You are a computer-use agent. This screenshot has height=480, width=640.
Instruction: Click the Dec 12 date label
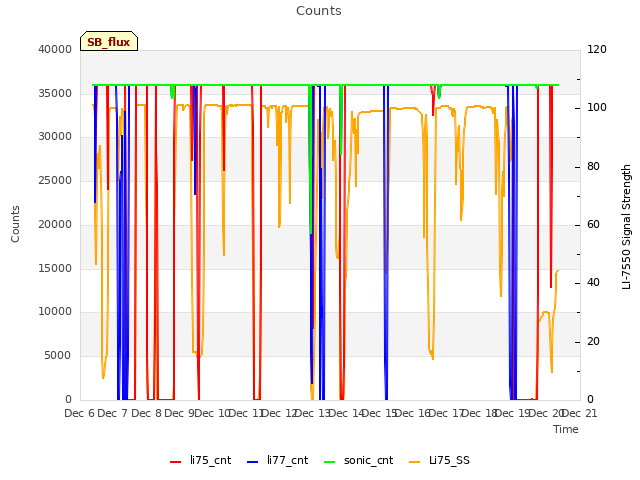coord(279,413)
